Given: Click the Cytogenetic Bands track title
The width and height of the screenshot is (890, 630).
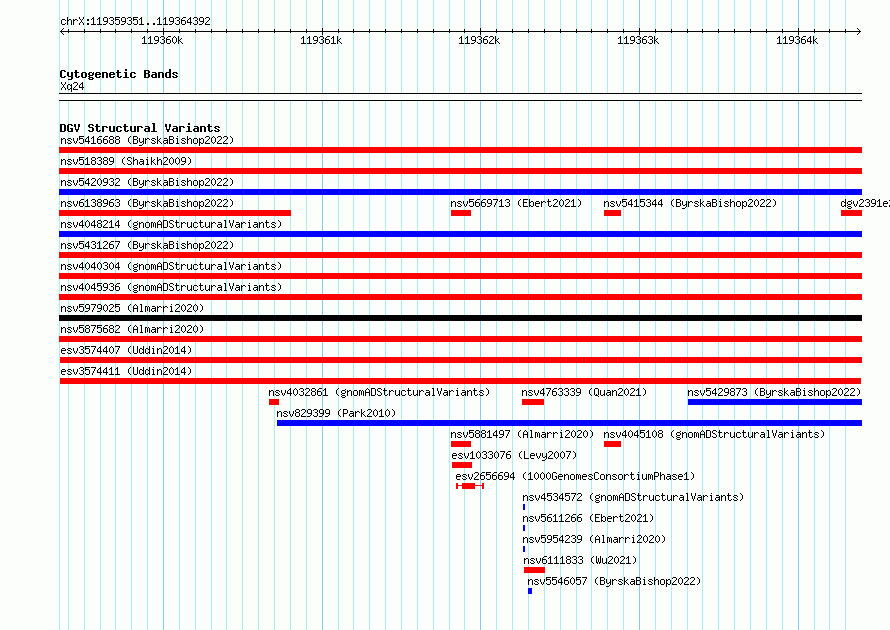Looking at the screenshot, I should pos(119,74).
